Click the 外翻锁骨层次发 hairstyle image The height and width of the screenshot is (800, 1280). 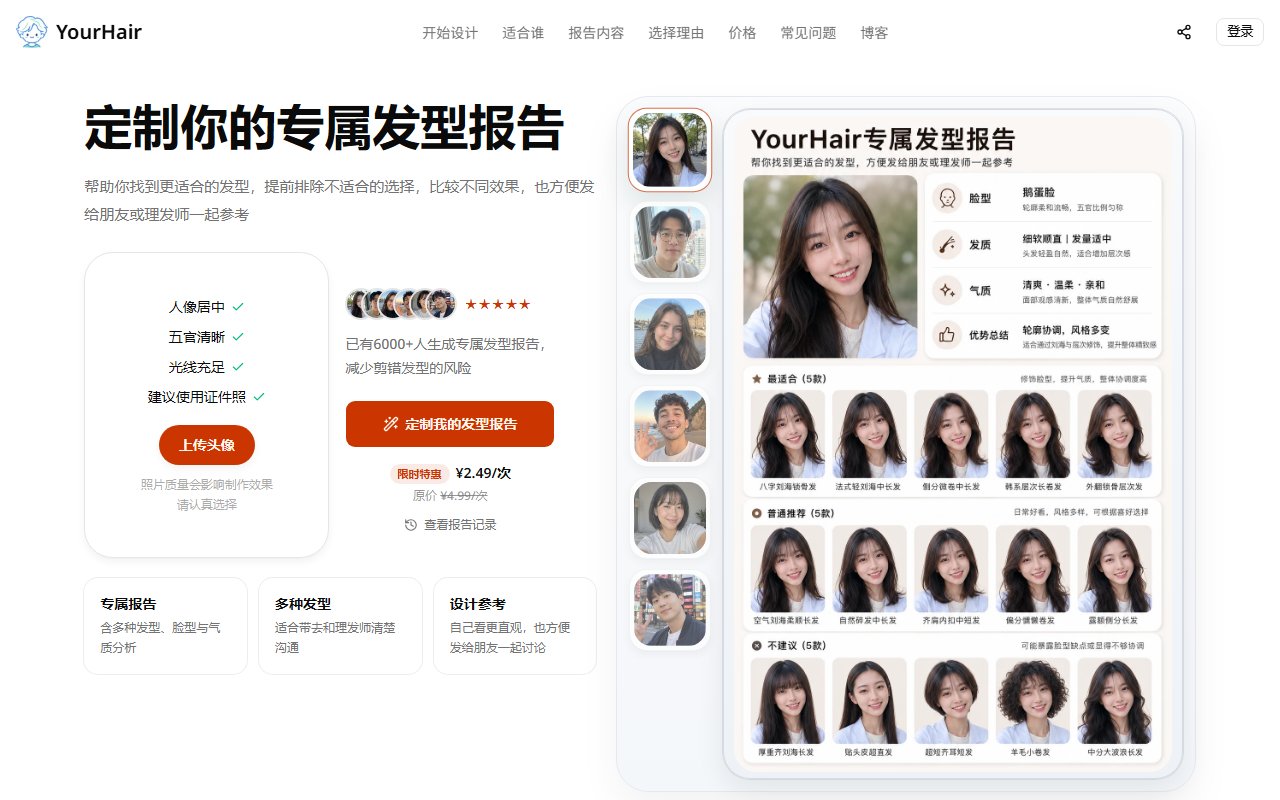(x=1114, y=434)
